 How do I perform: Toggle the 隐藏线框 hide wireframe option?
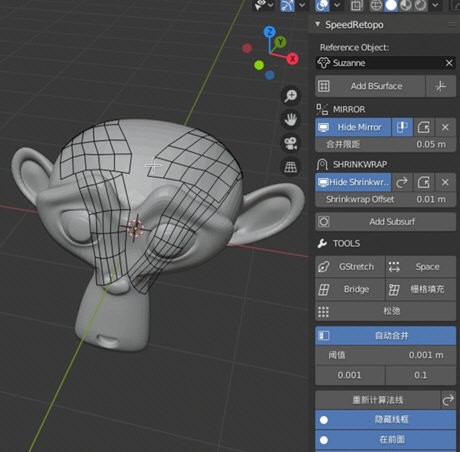(x=385, y=420)
